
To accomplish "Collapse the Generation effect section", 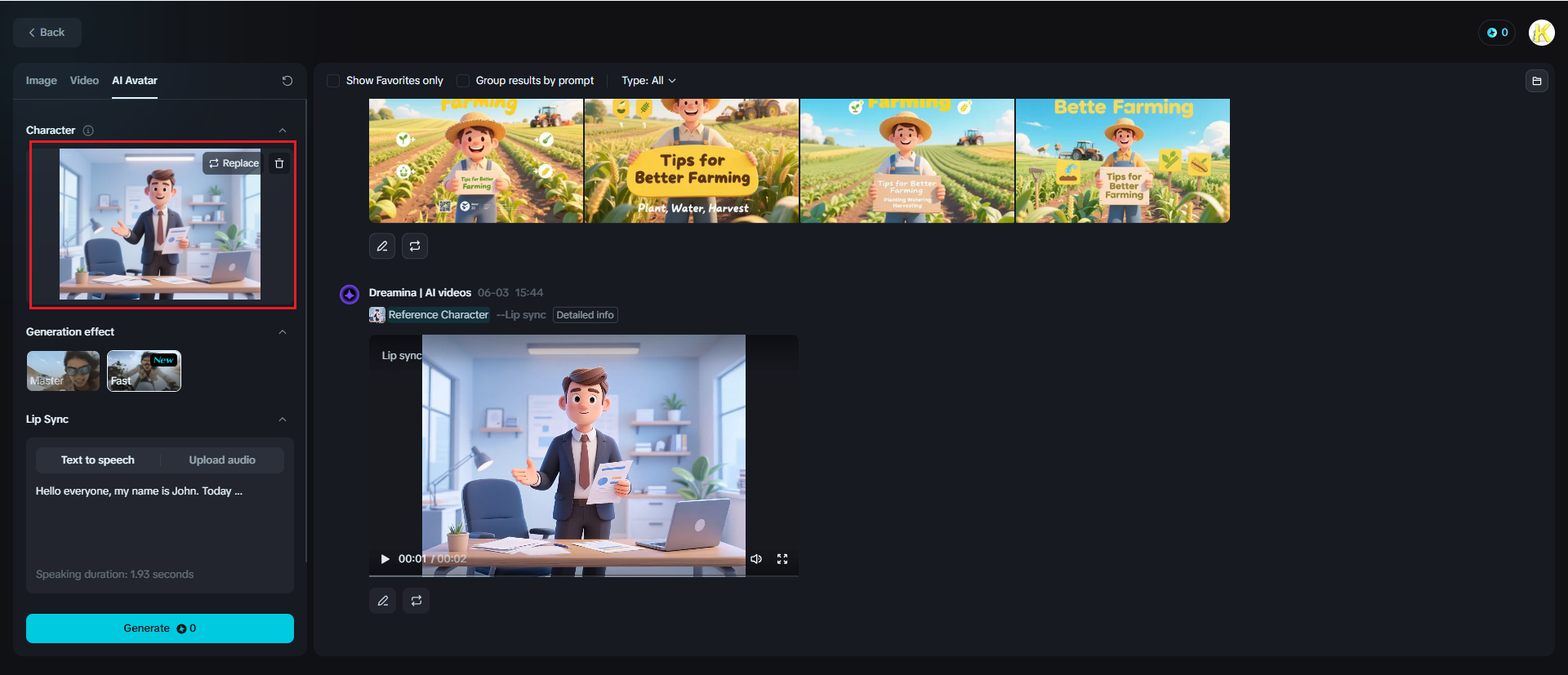I will click(283, 332).
